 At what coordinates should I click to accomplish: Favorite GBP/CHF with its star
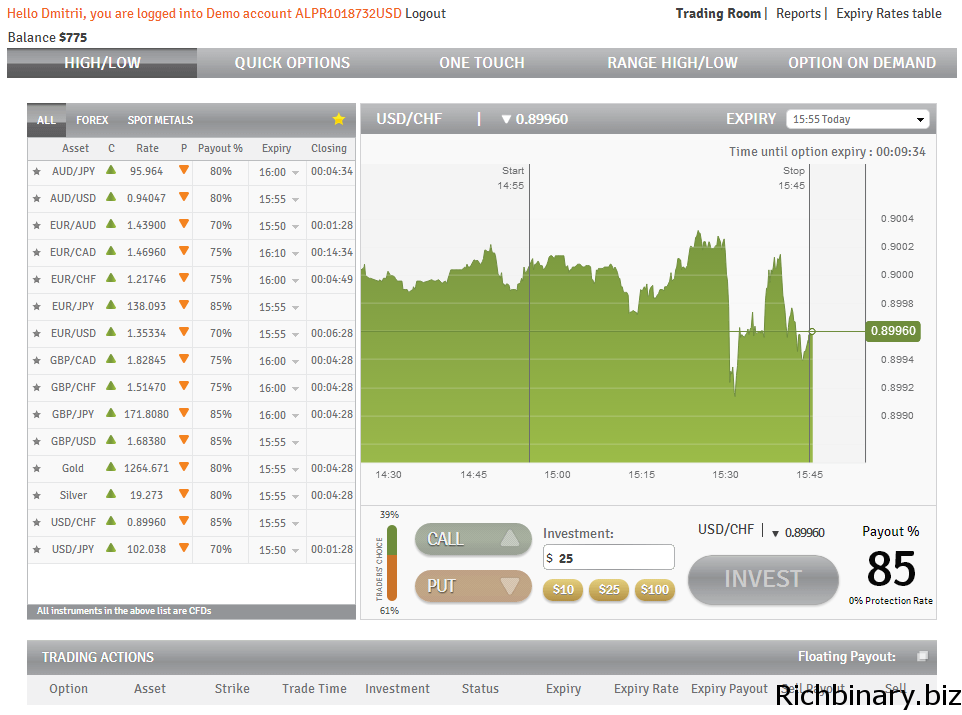37,388
